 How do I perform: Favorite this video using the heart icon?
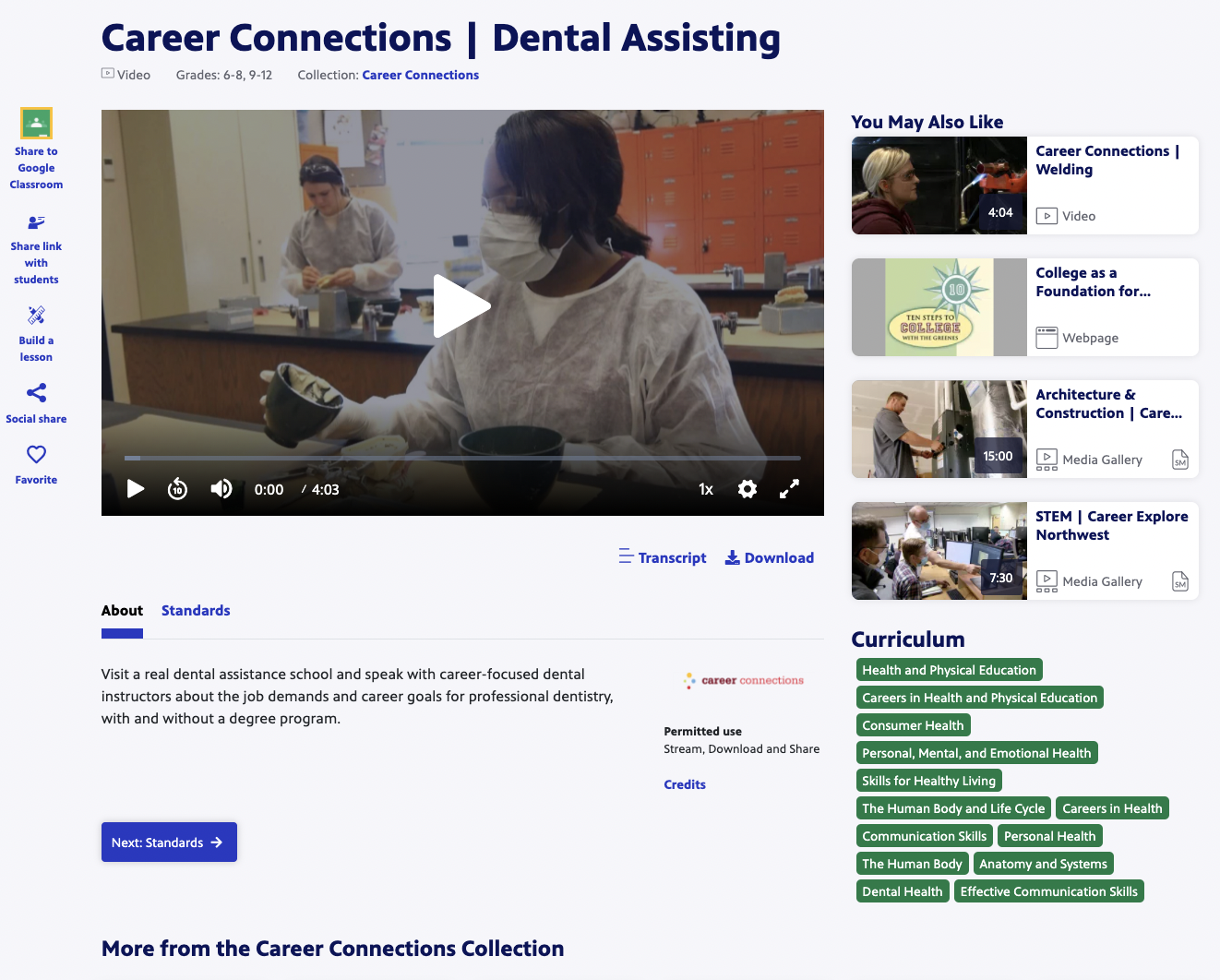coord(36,453)
